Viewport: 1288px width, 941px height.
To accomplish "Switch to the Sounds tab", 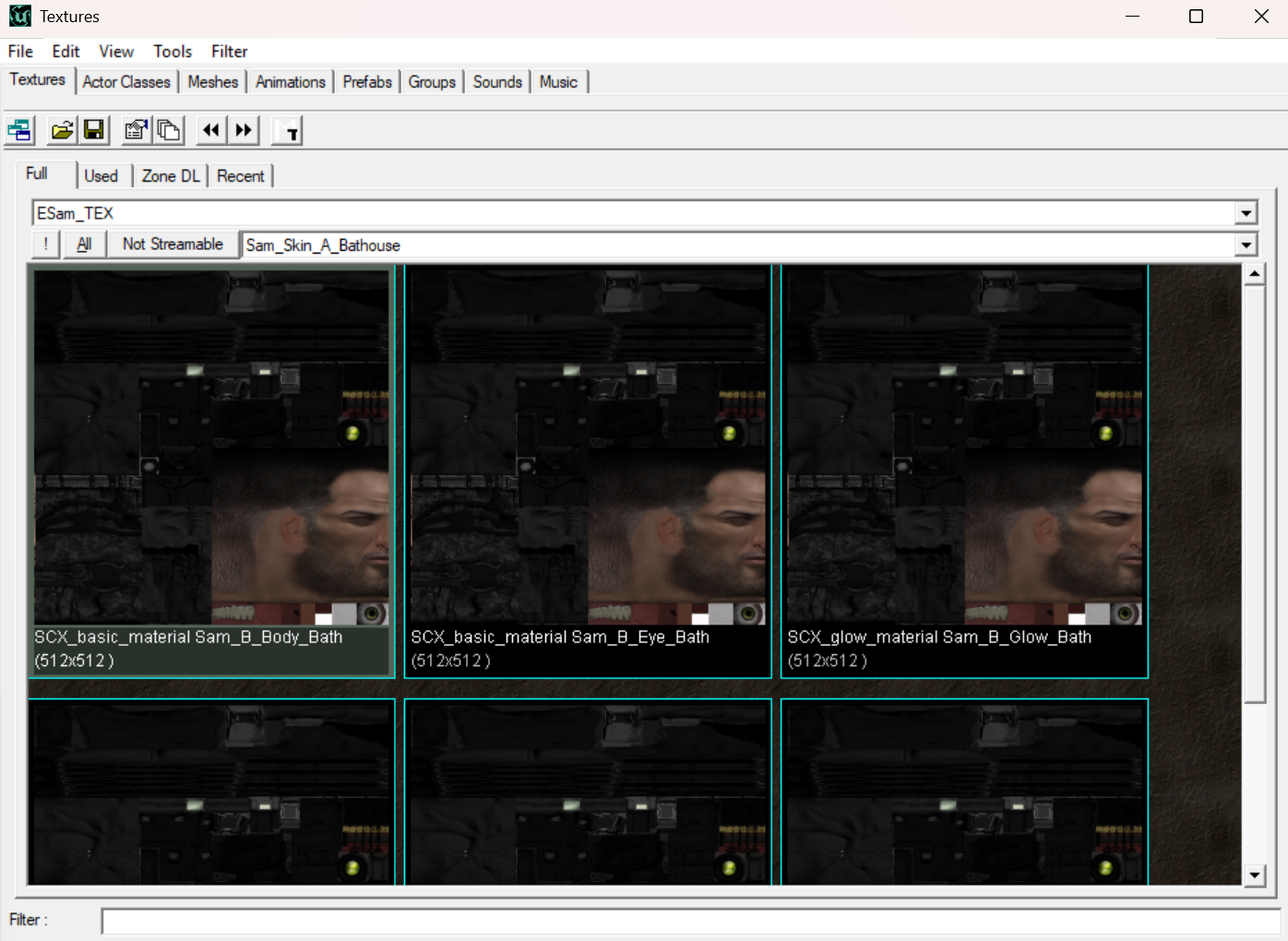I will (497, 82).
